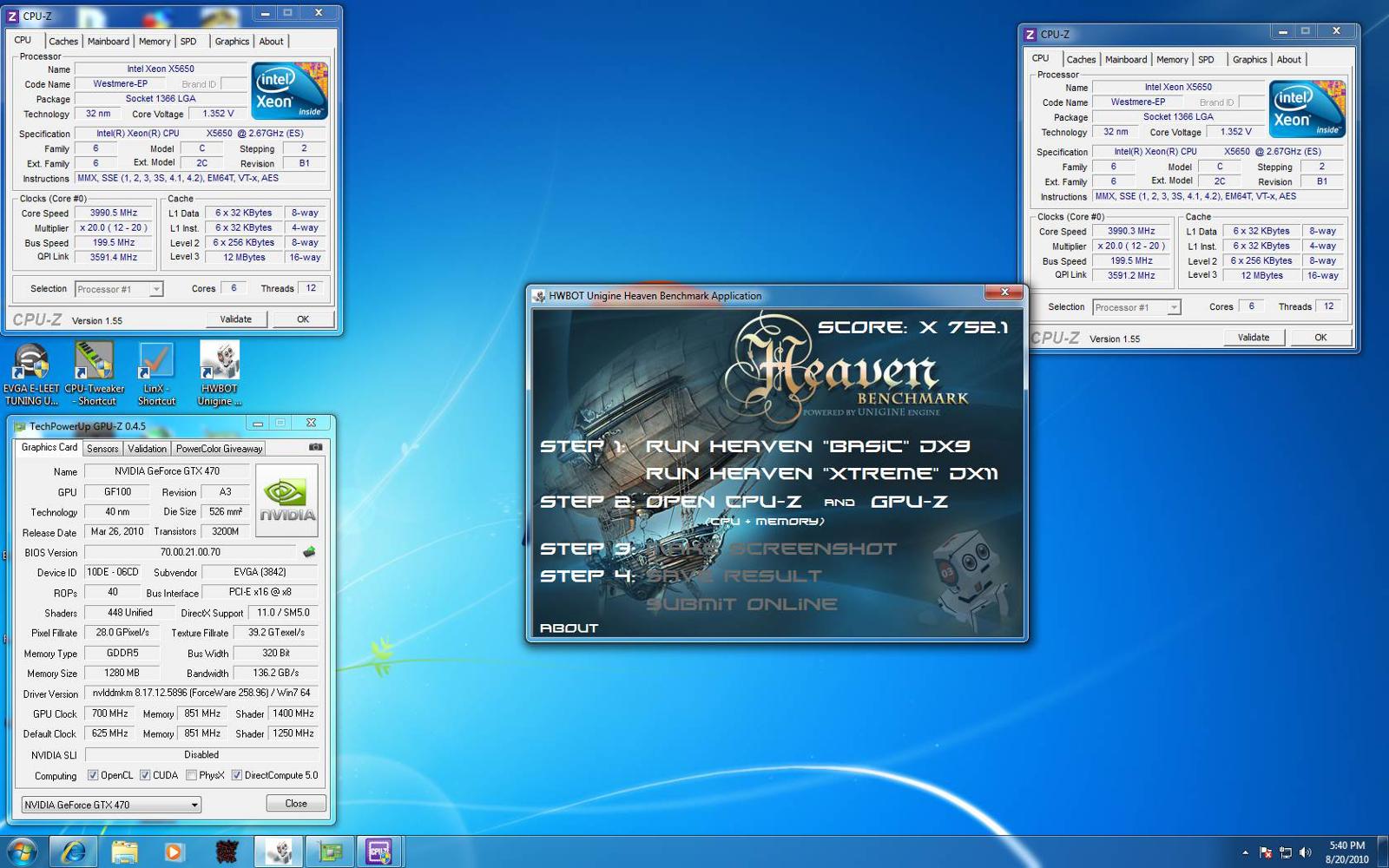This screenshot has width=1389, height=868.
Task: Click left CPU-Z window title icon
Action: (12, 16)
